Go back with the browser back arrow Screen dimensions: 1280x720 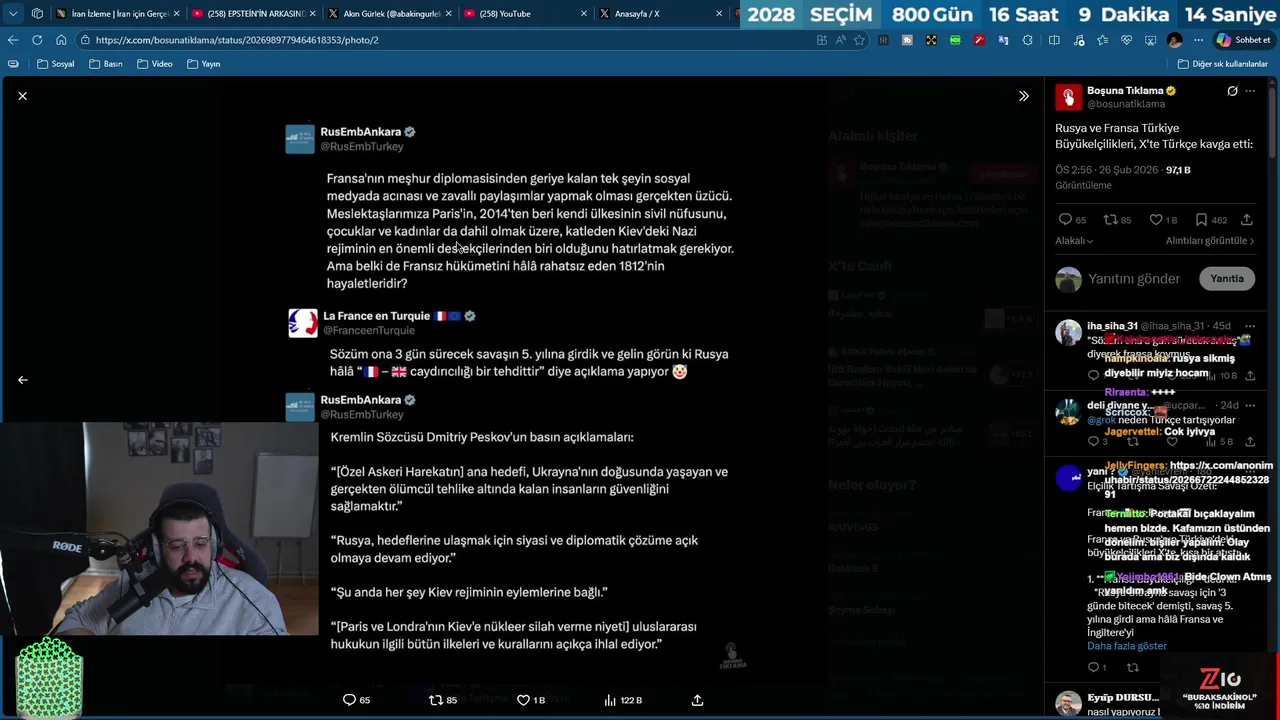coord(13,40)
